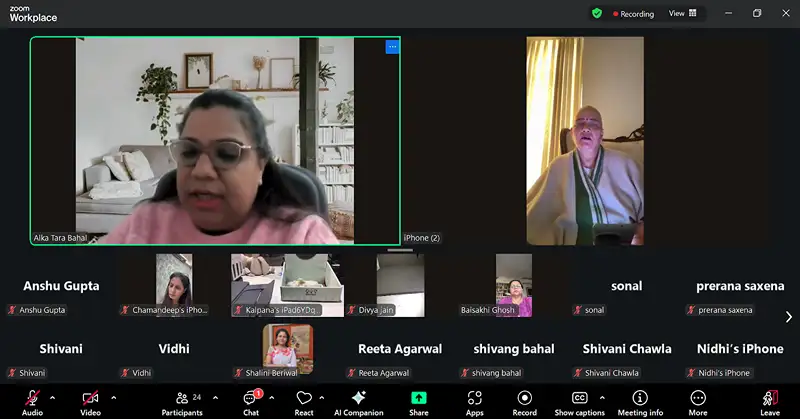Open the View layout menu

pyautogui.click(x=682, y=14)
